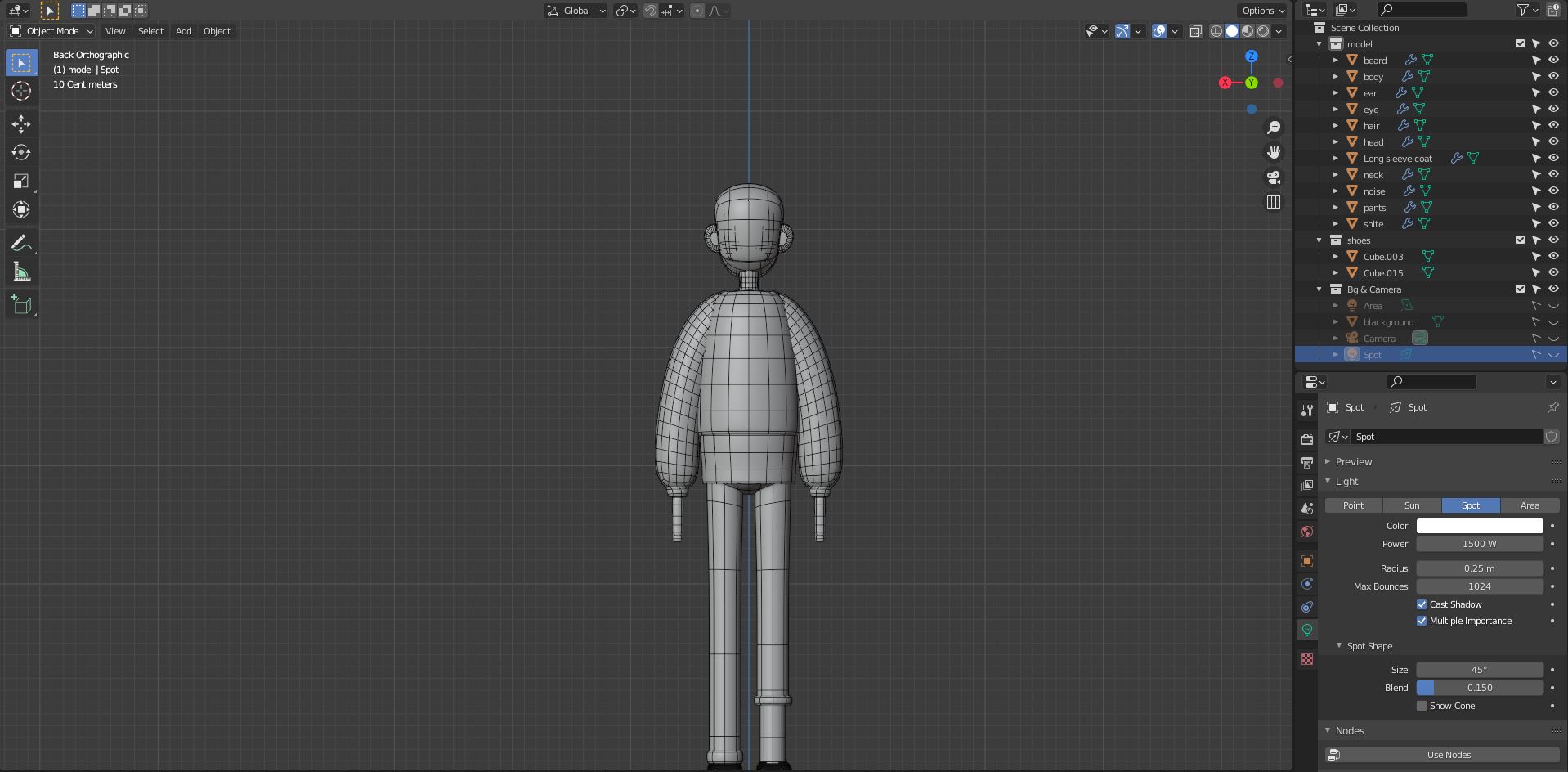
Task: Choose the Annotate pencil tool
Action: tap(21, 243)
